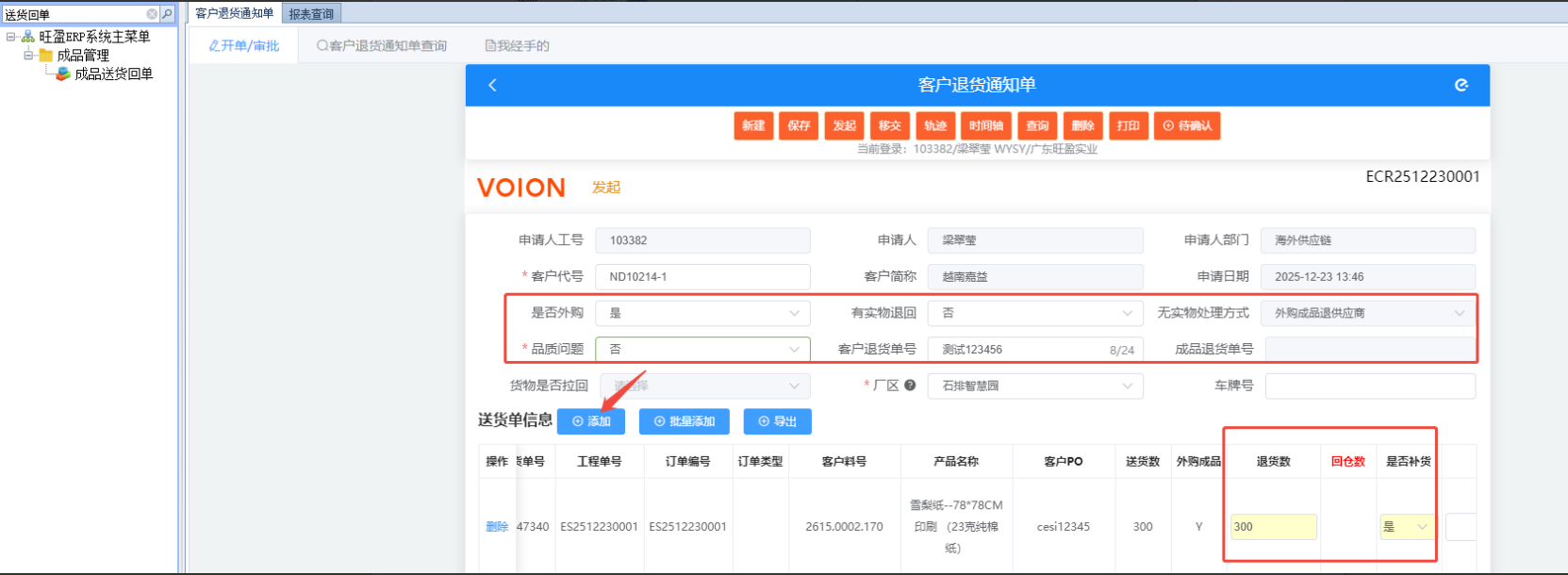Select 成品送货回单 in the menu tree

(x=113, y=74)
